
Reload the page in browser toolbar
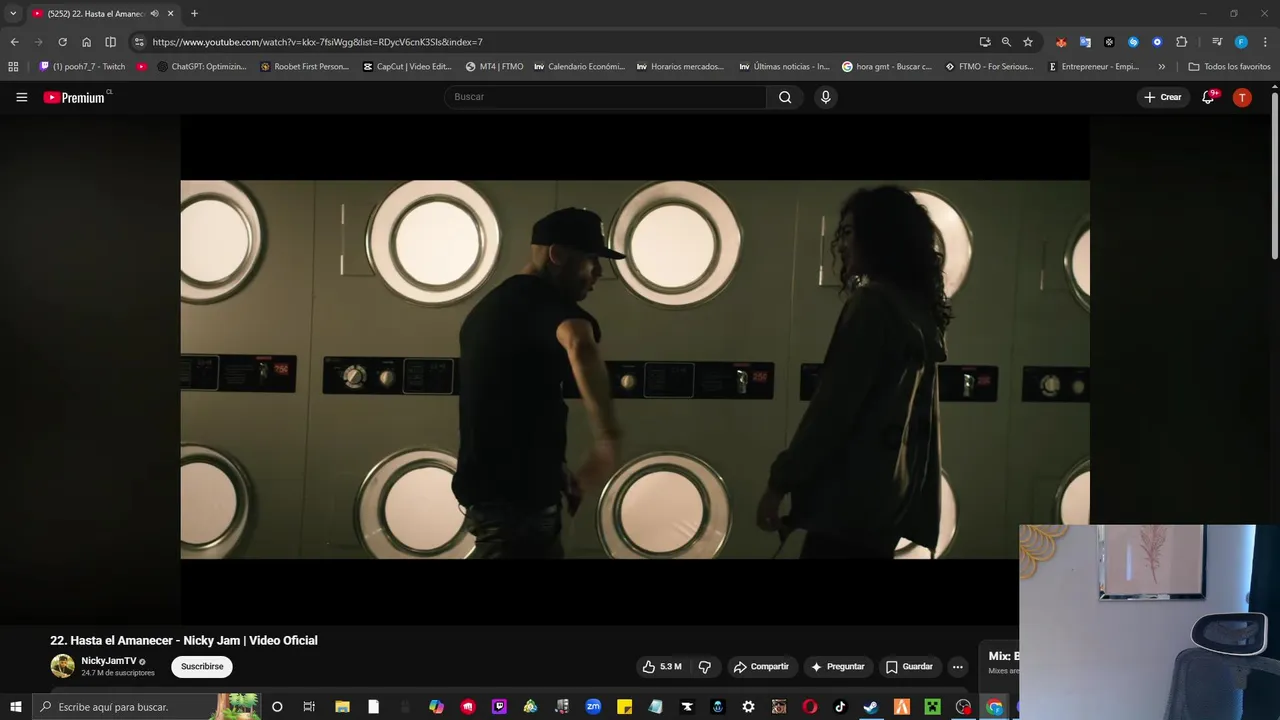(x=62, y=42)
